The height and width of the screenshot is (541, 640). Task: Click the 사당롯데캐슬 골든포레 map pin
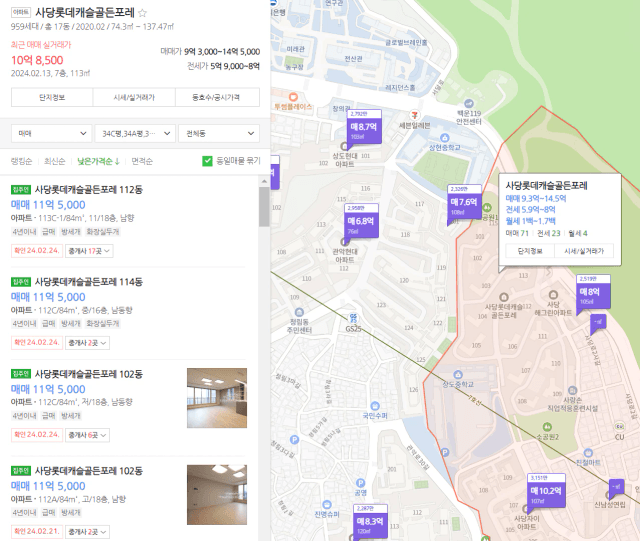pos(504,297)
